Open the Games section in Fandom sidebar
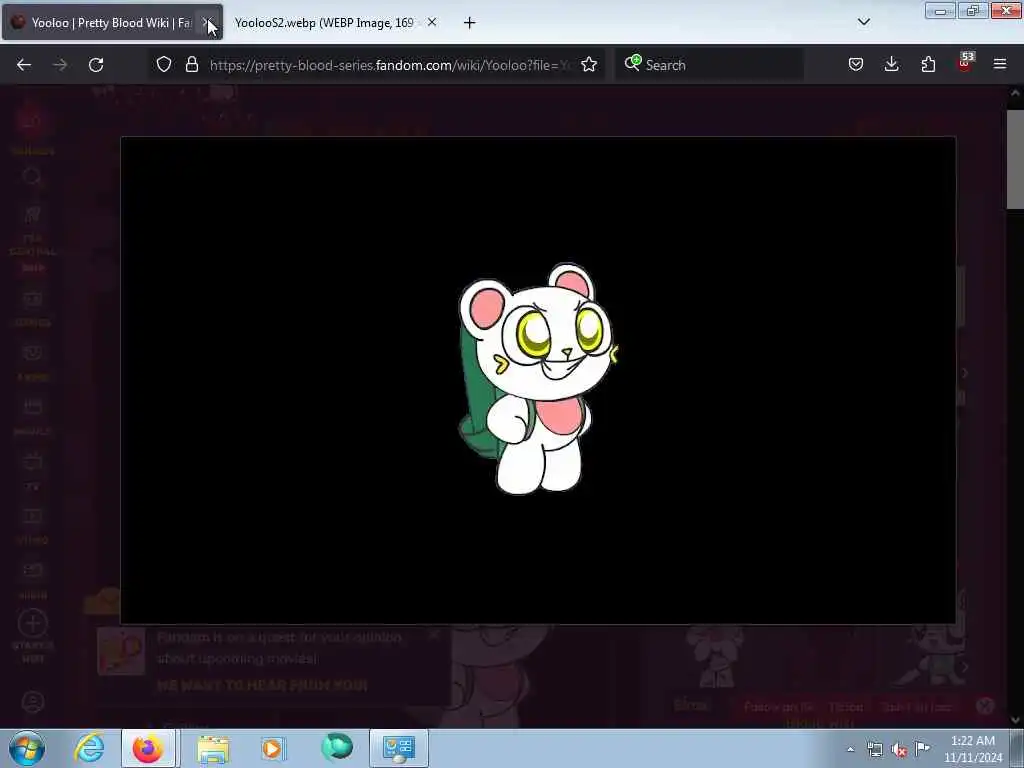The width and height of the screenshot is (1024, 768). click(32, 308)
